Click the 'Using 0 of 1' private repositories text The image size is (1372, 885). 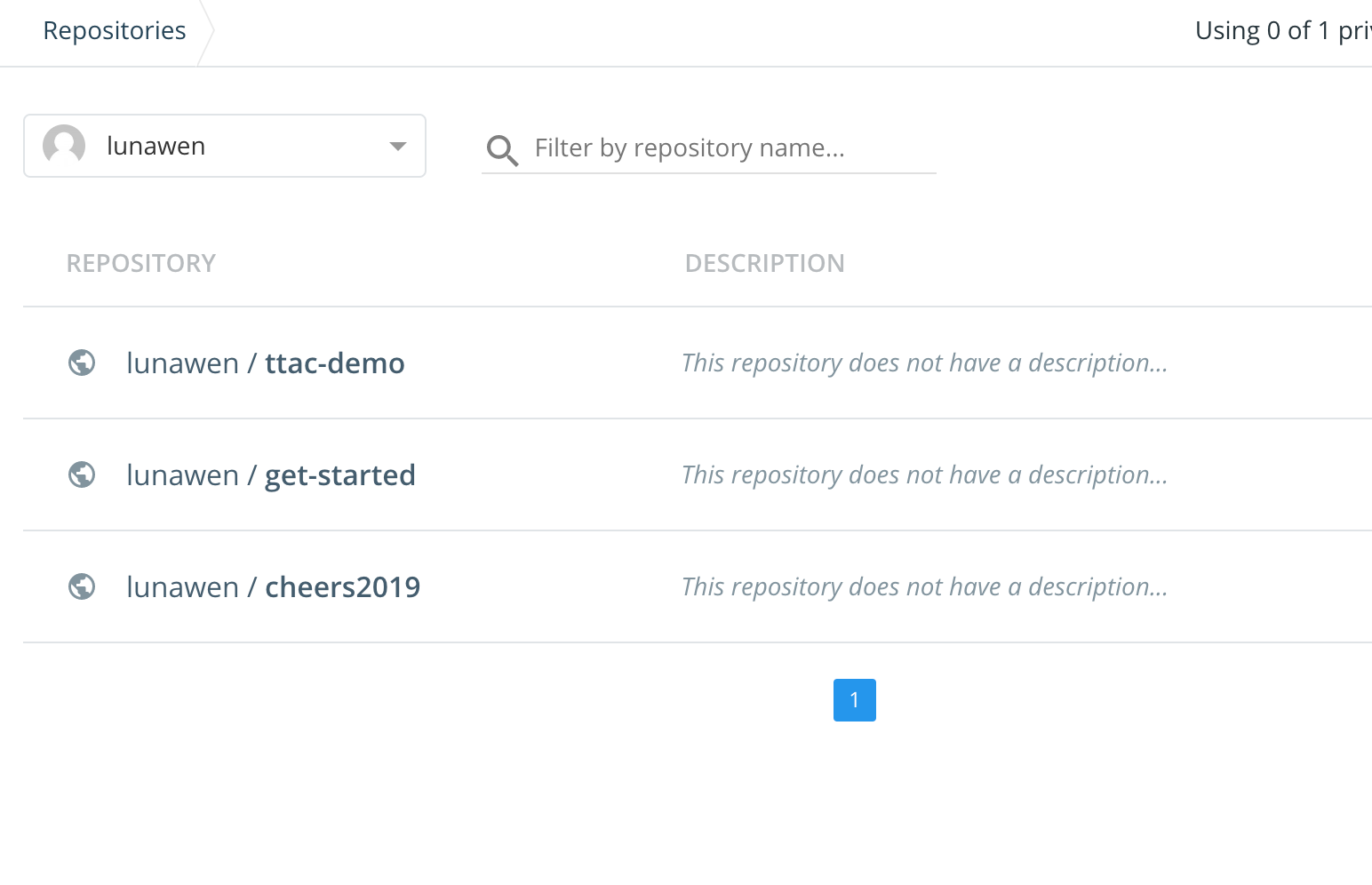pyautogui.click(x=1283, y=30)
